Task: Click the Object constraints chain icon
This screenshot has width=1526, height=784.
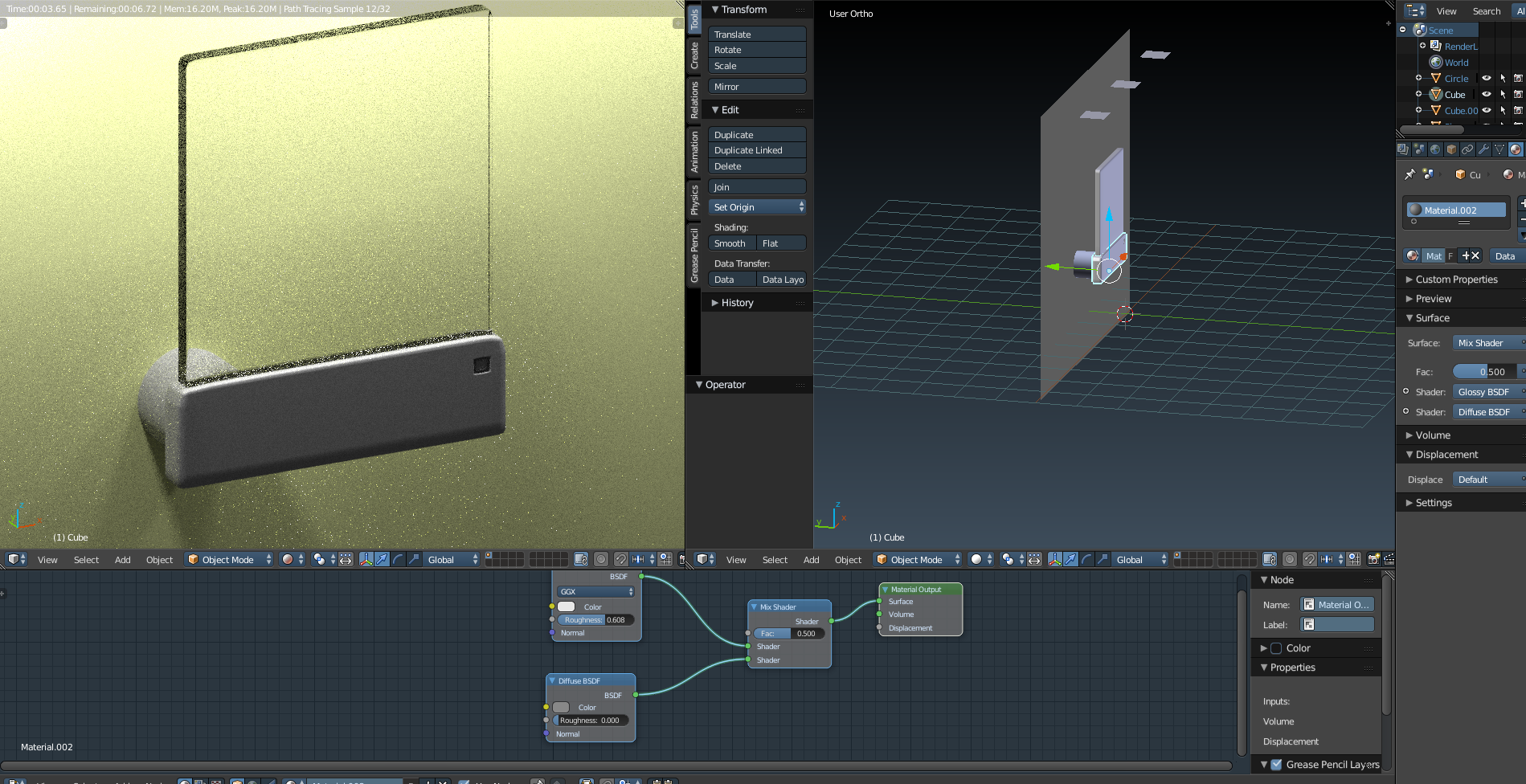Action: (1467, 149)
